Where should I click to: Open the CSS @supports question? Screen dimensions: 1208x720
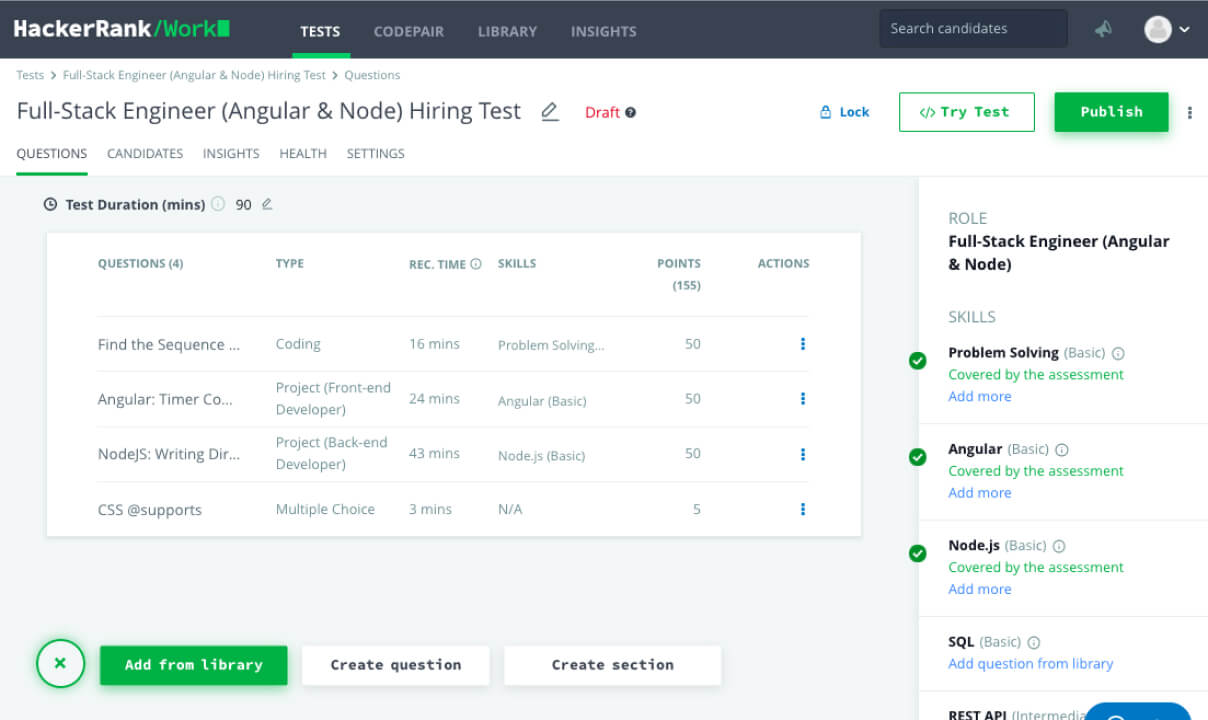[x=150, y=510]
